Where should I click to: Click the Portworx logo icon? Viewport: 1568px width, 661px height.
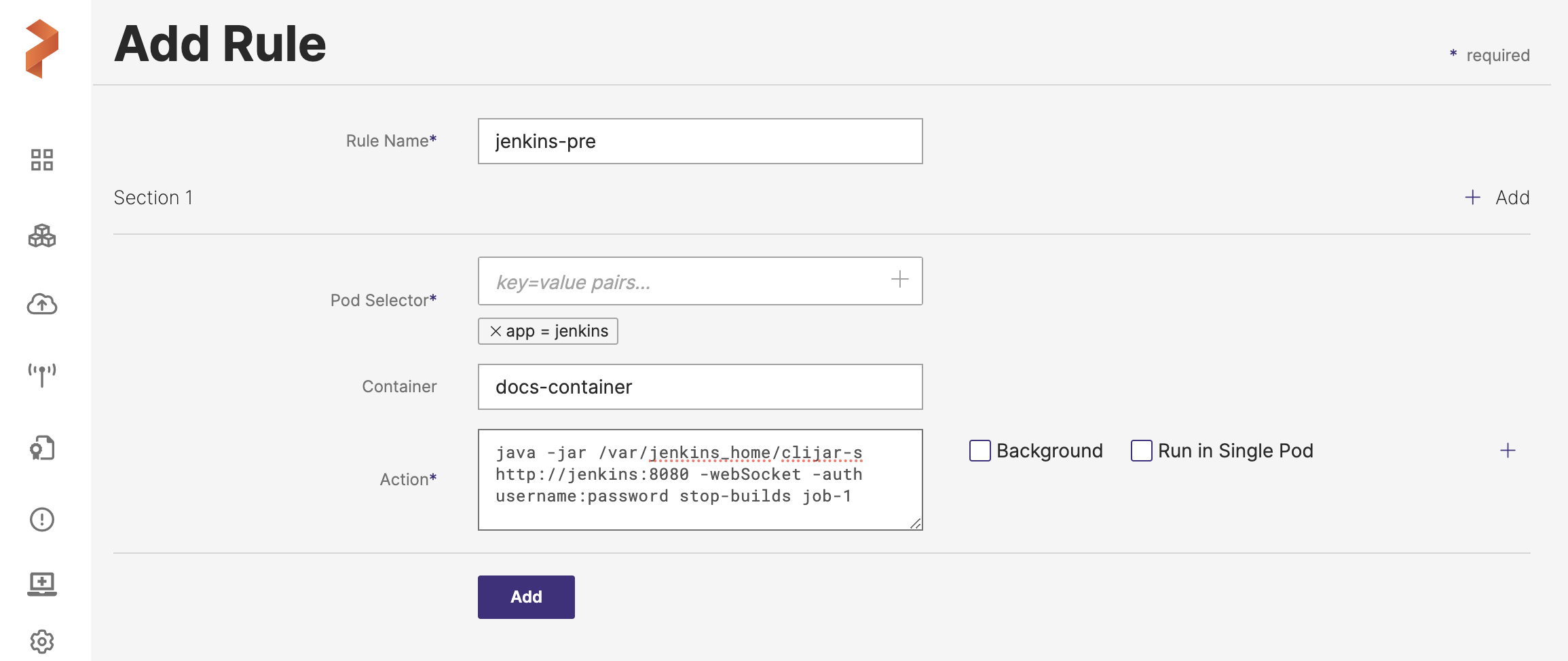click(42, 48)
